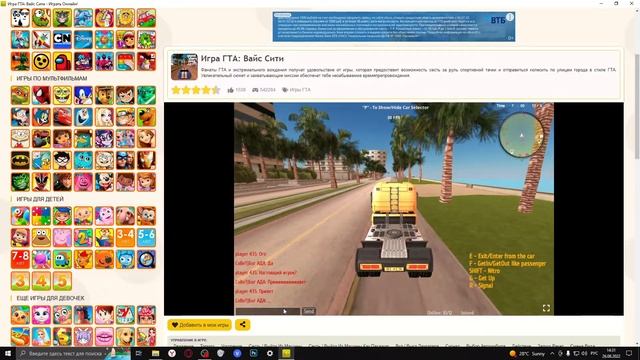
Task: Click the 'ЕЩЕ ИГРЫ ДЛЯ ДЕВОЧЕК' section heading
Action: [x=50, y=298]
